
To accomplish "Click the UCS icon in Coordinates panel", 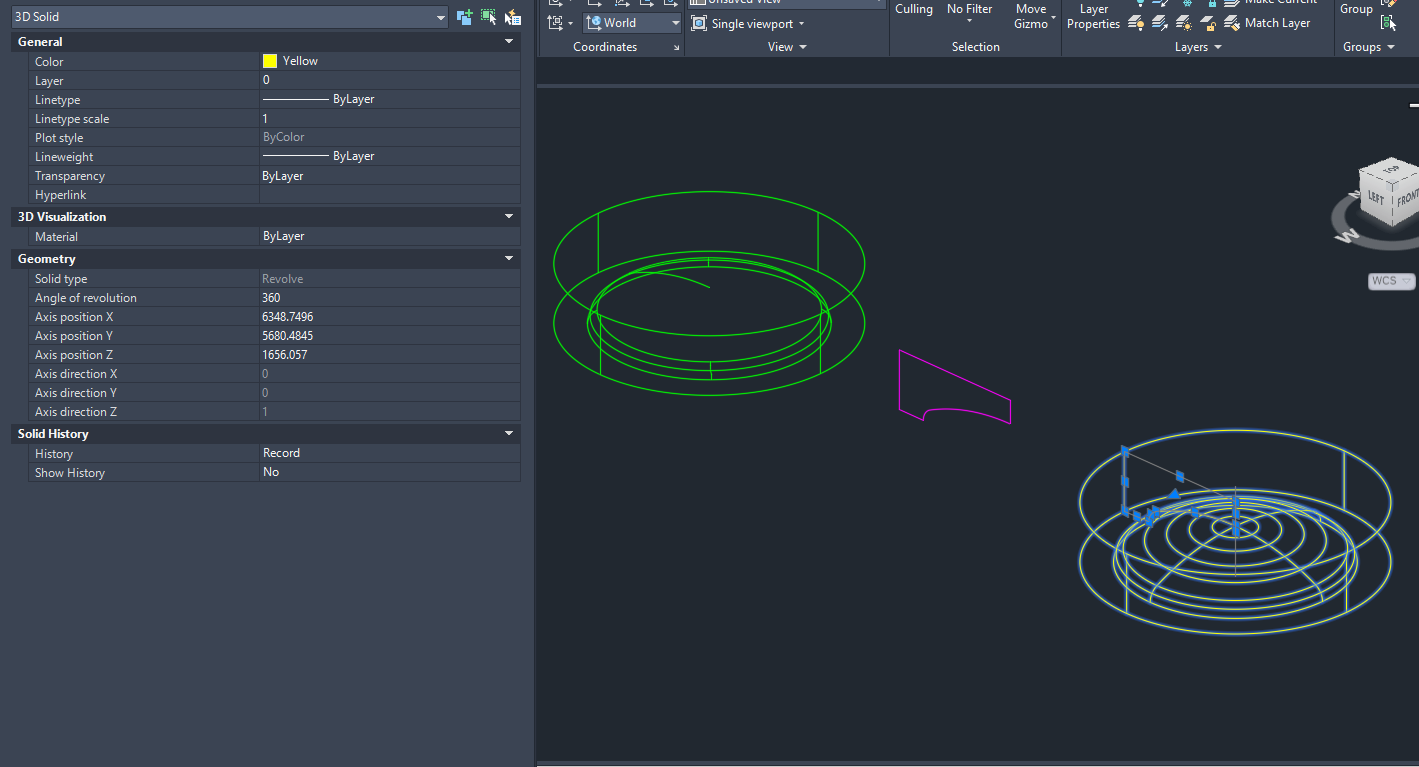I will click(555, 23).
